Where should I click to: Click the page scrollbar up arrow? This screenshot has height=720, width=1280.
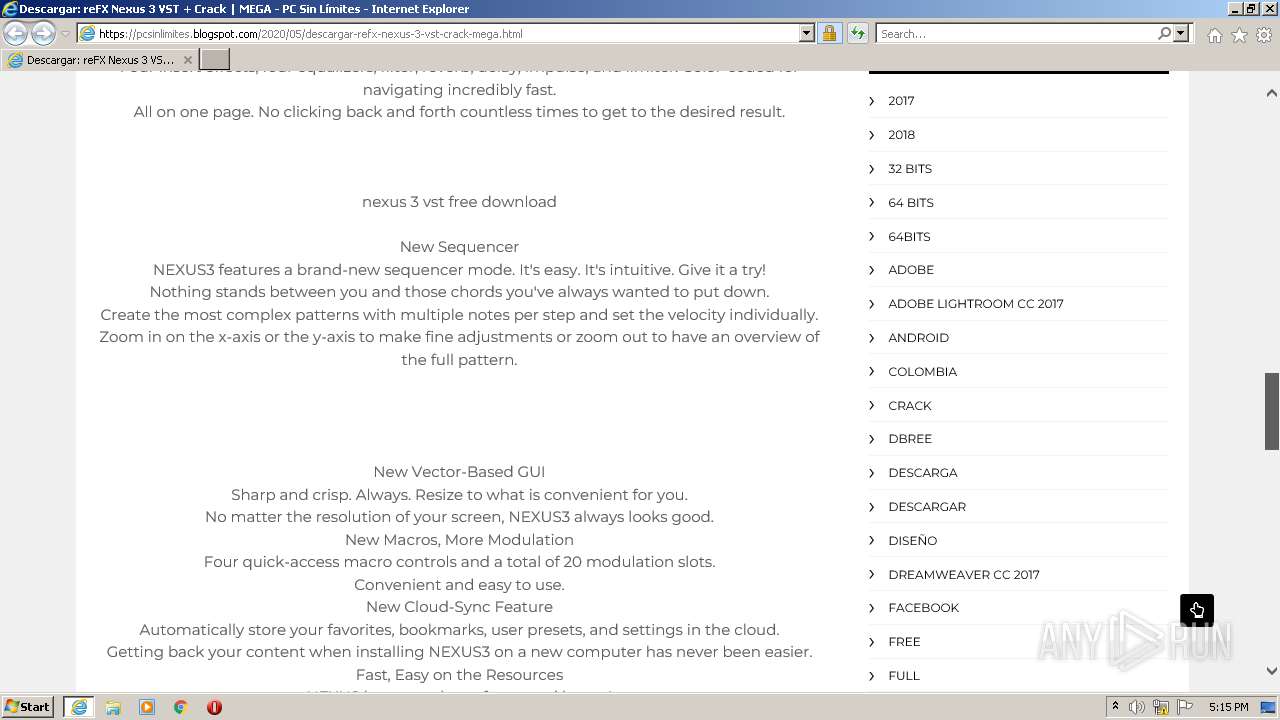tap(1271, 93)
